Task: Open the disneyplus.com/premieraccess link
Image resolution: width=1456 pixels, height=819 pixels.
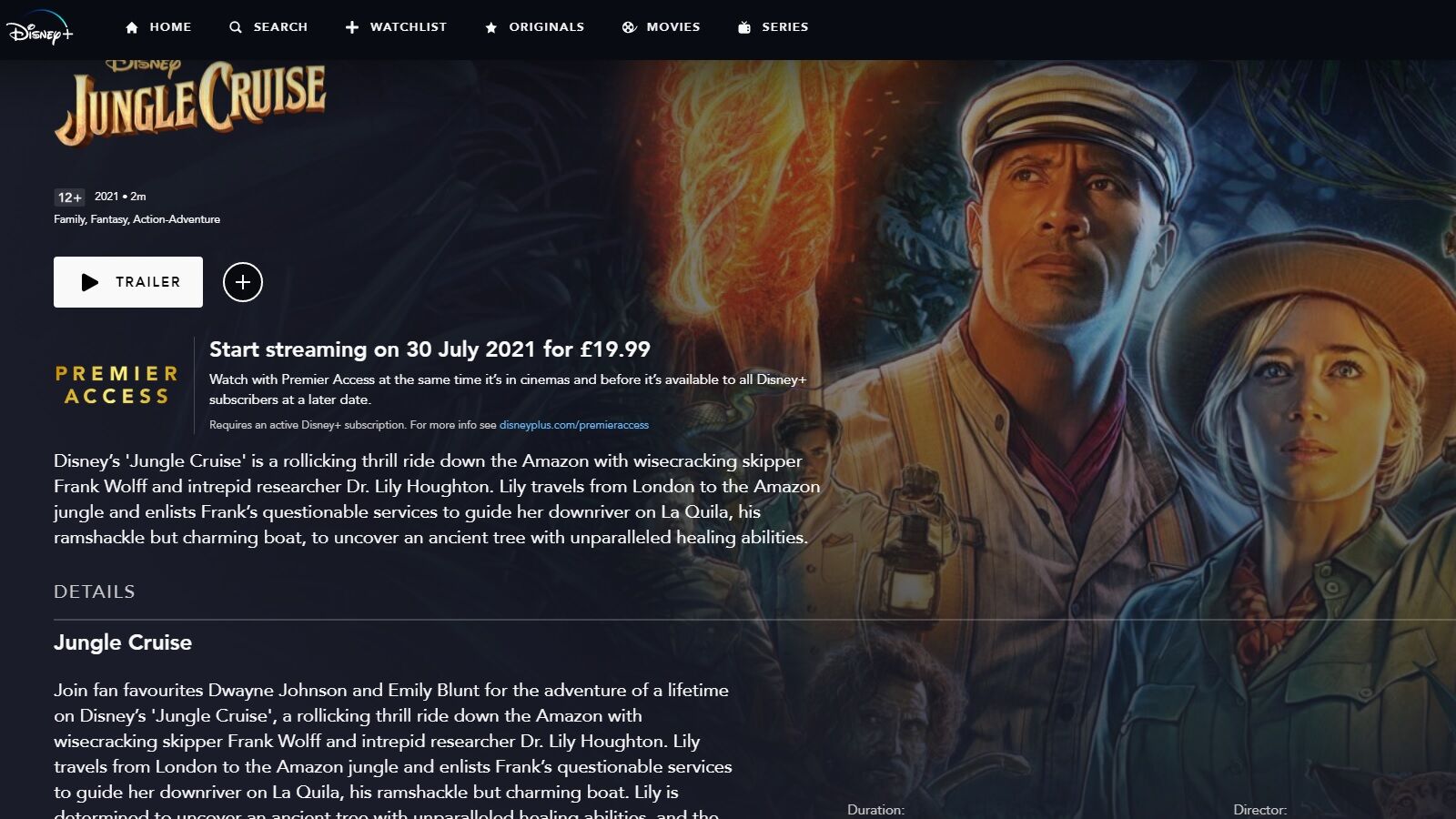Action: pos(574,425)
